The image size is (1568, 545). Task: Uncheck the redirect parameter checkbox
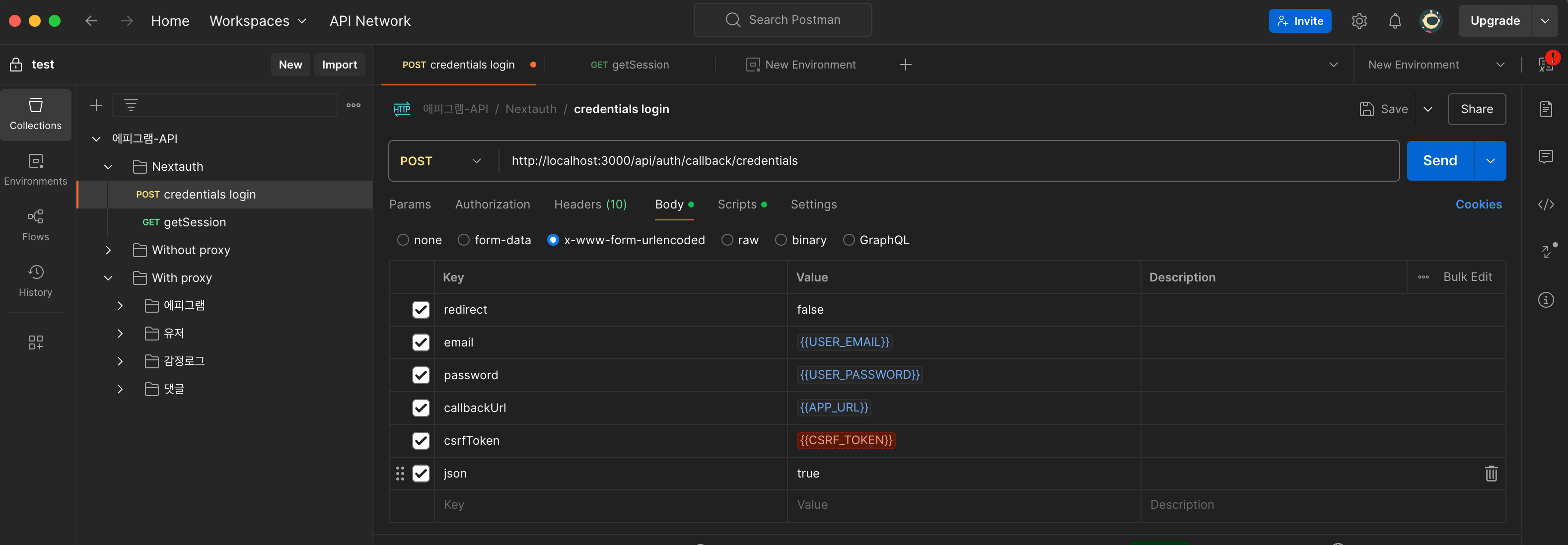click(x=421, y=310)
